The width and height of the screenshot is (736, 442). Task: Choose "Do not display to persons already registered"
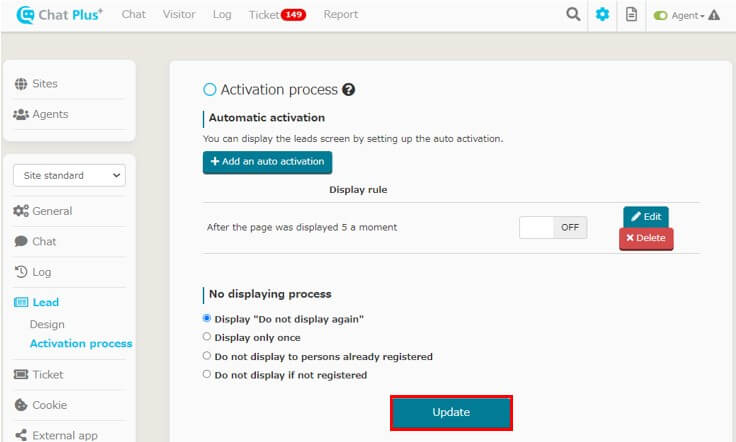pos(207,356)
